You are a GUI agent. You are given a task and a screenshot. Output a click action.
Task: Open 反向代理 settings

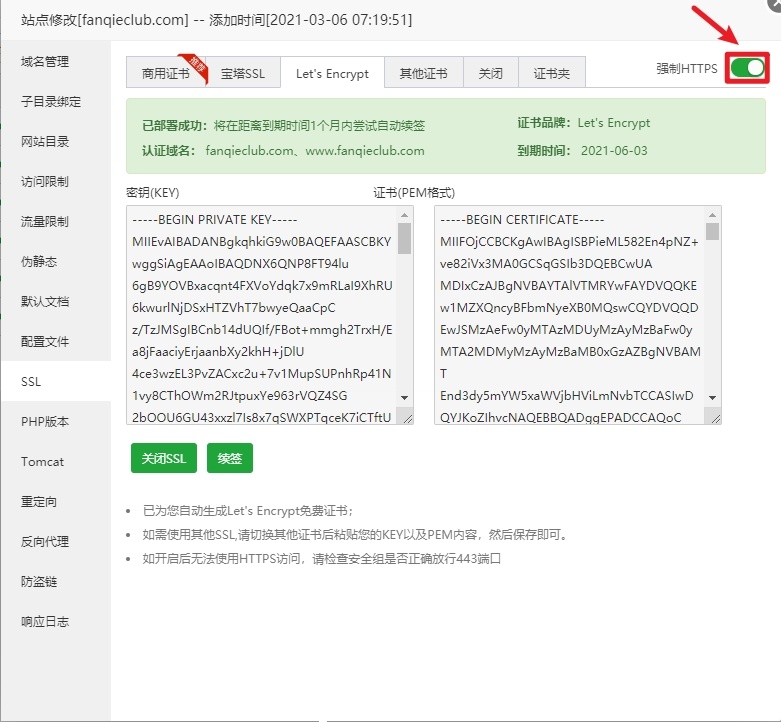click(x=56, y=541)
